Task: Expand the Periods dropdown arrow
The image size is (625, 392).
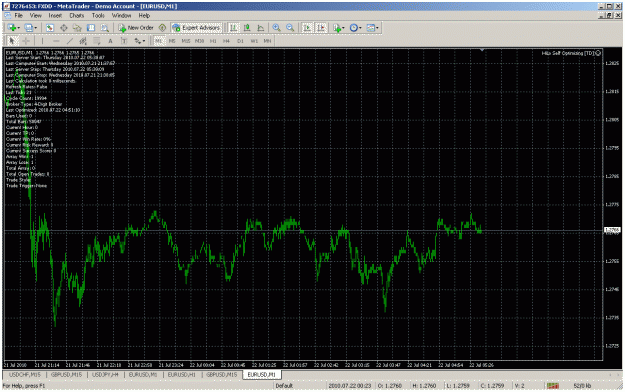Action: (x=360, y=28)
